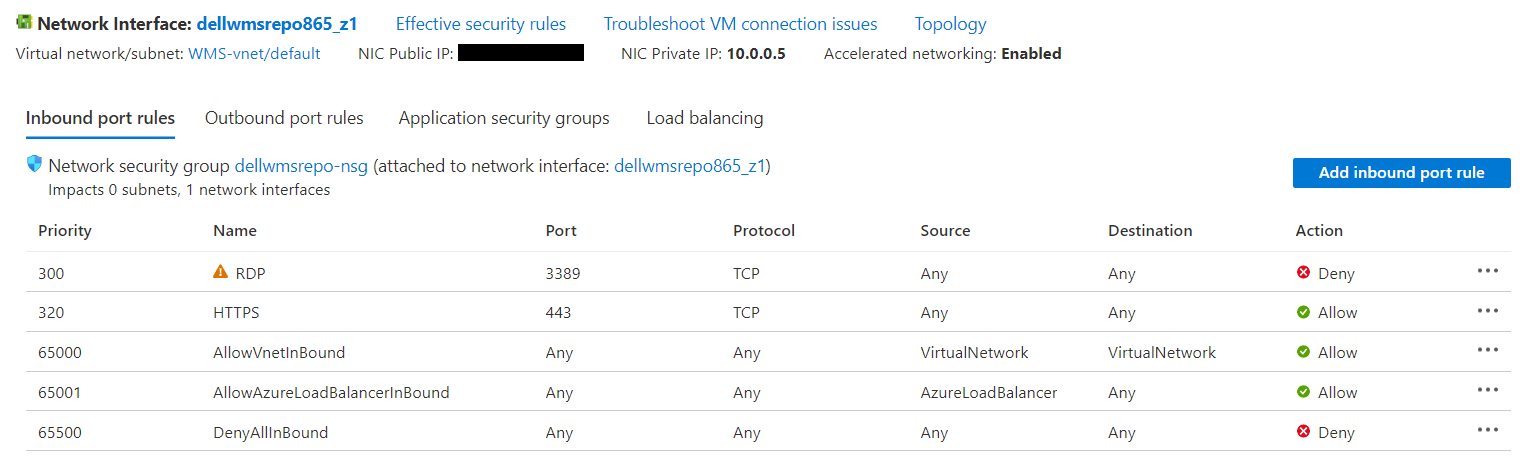Click green Allow icon for AllowVnetInBound rule
This screenshot has height=469, width=1531.
[x=1303, y=352]
